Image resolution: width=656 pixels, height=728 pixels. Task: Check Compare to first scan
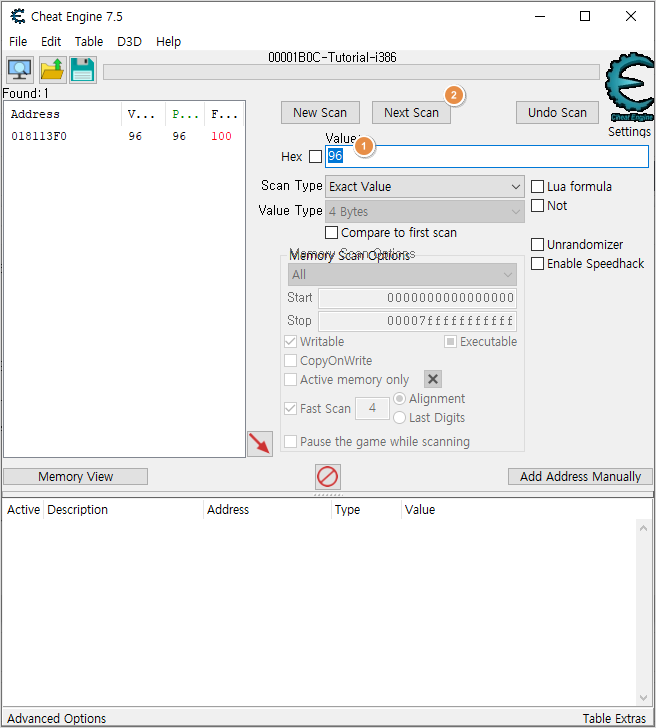pos(331,233)
